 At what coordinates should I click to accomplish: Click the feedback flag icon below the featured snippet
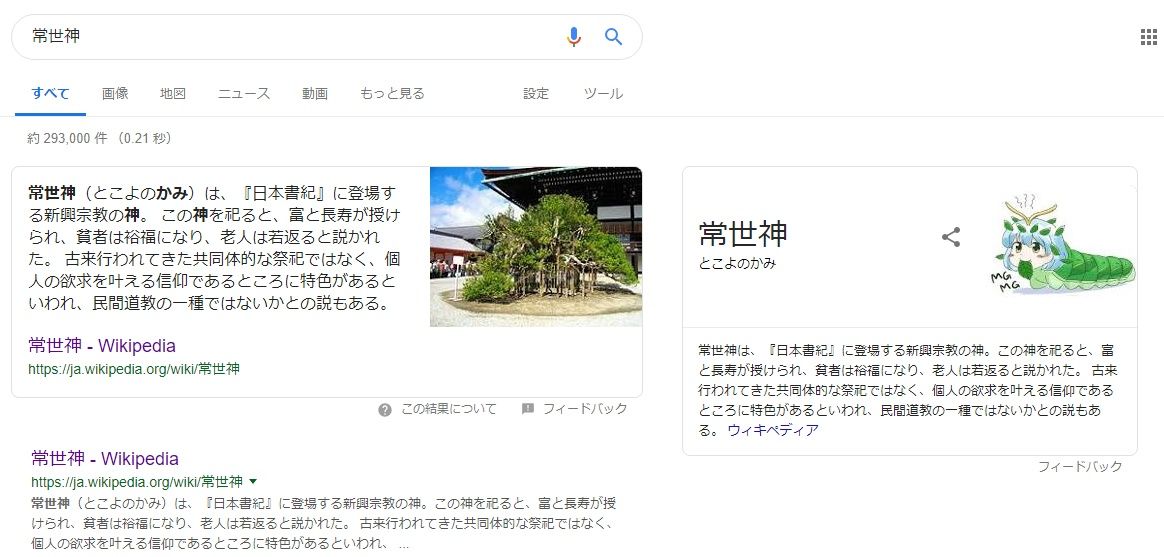[528, 409]
